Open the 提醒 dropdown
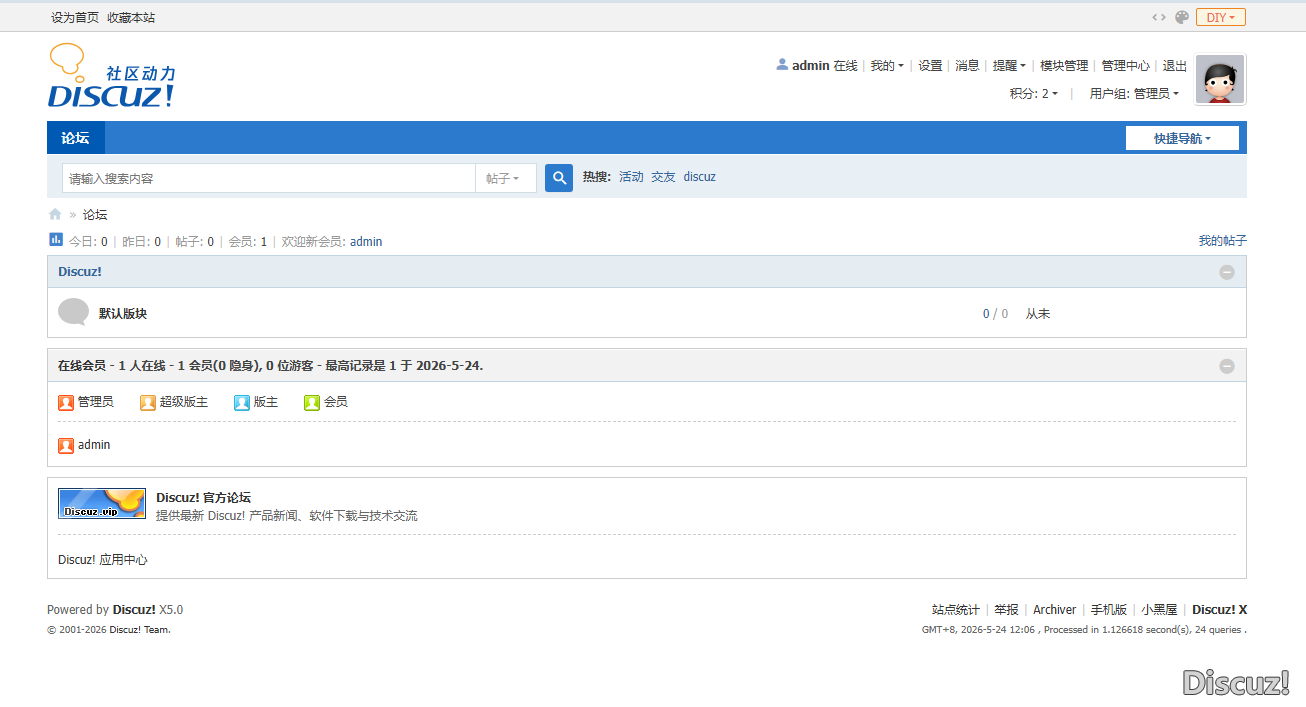The width and height of the screenshot is (1306, 707). tap(1009, 66)
